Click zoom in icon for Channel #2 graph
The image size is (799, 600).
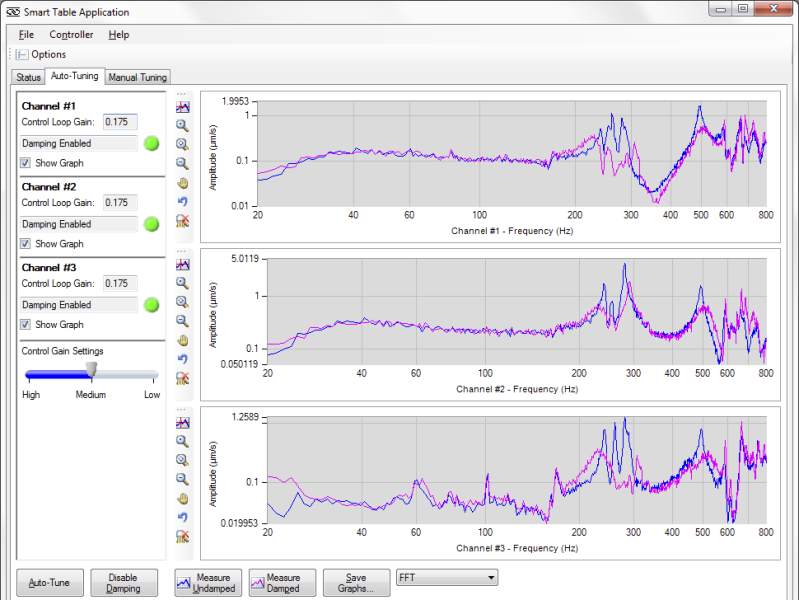[182, 283]
